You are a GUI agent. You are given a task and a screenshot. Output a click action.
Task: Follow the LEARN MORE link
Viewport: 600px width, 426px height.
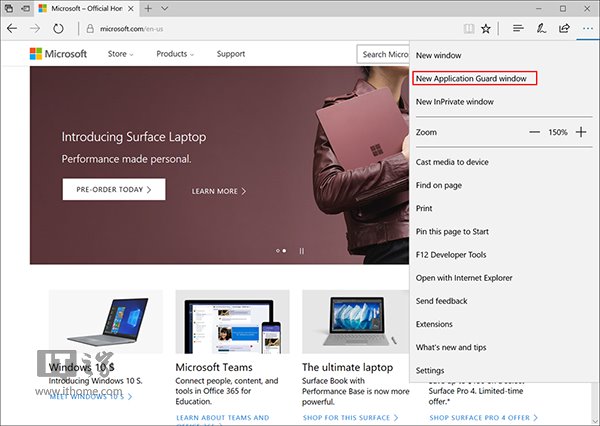point(219,191)
